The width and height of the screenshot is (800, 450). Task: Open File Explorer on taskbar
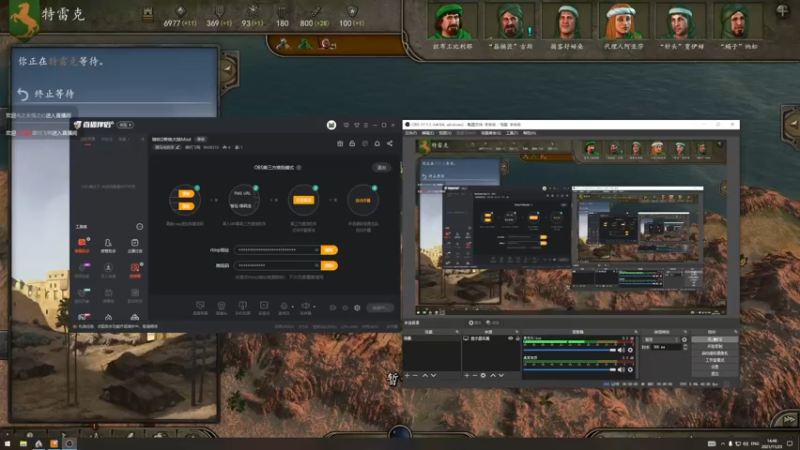point(23,444)
